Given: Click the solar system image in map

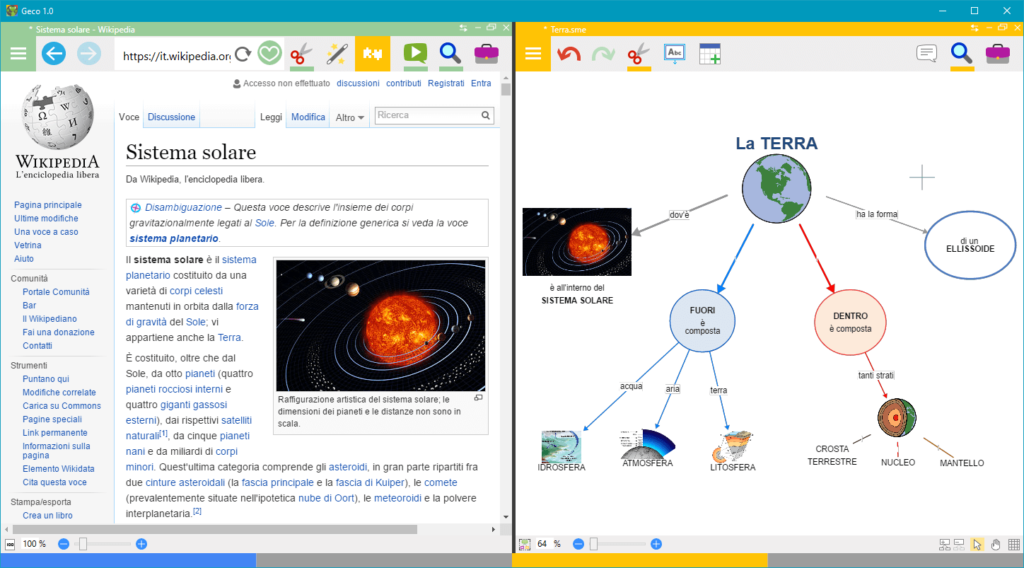Looking at the screenshot, I should [x=577, y=242].
